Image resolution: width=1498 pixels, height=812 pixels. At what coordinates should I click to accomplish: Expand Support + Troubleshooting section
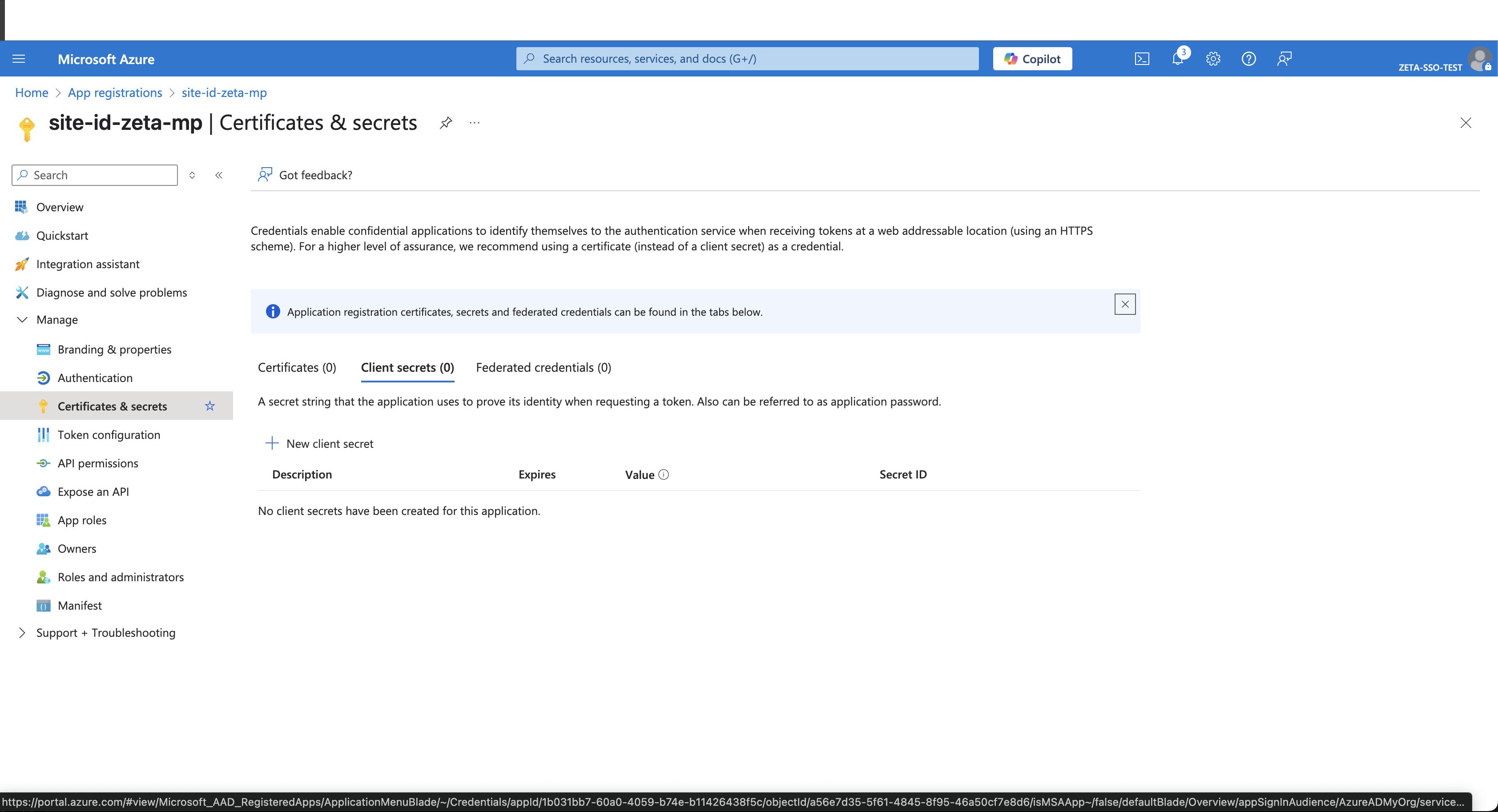click(x=22, y=632)
